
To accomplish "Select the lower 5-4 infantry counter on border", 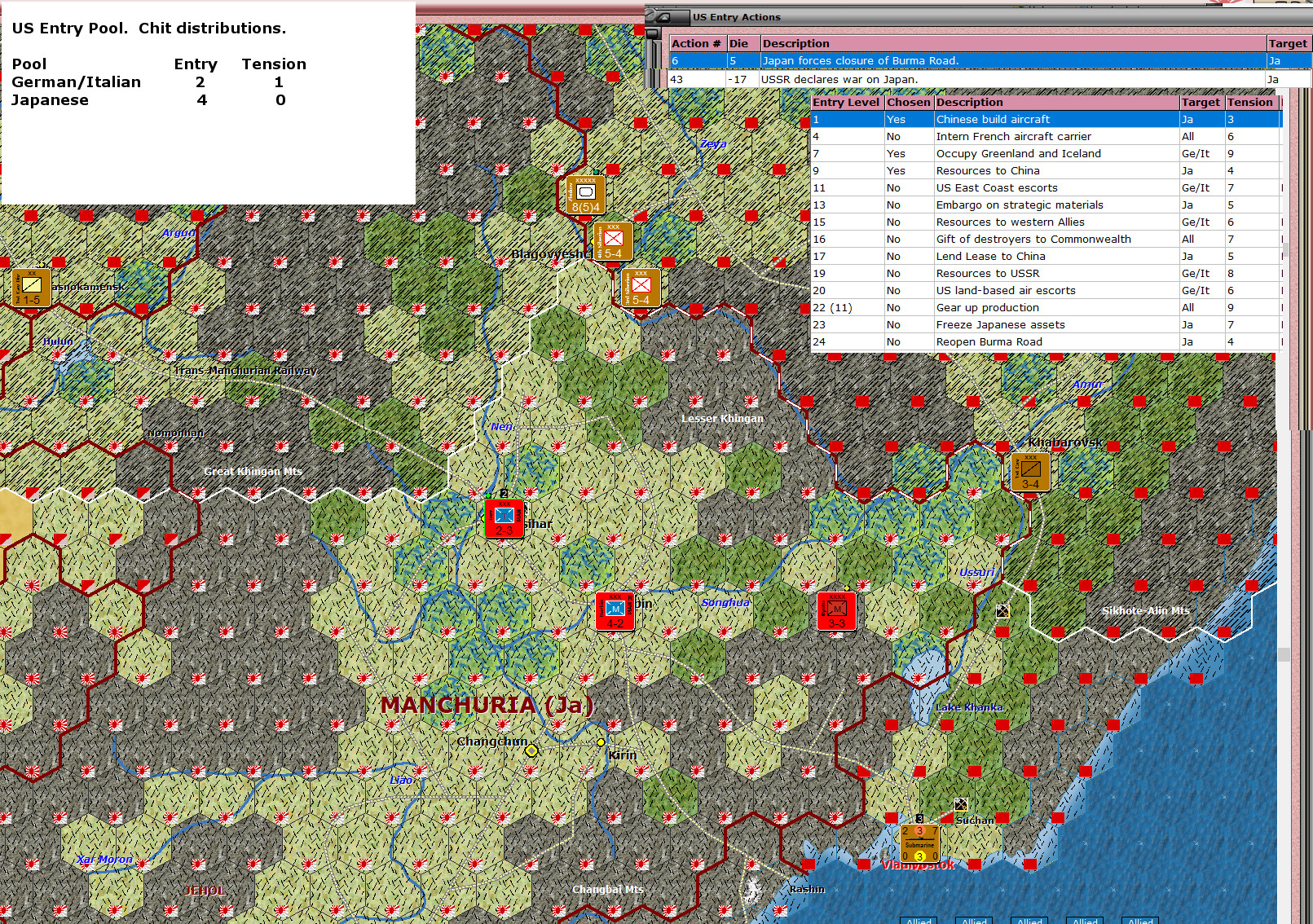I will (641, 288).
